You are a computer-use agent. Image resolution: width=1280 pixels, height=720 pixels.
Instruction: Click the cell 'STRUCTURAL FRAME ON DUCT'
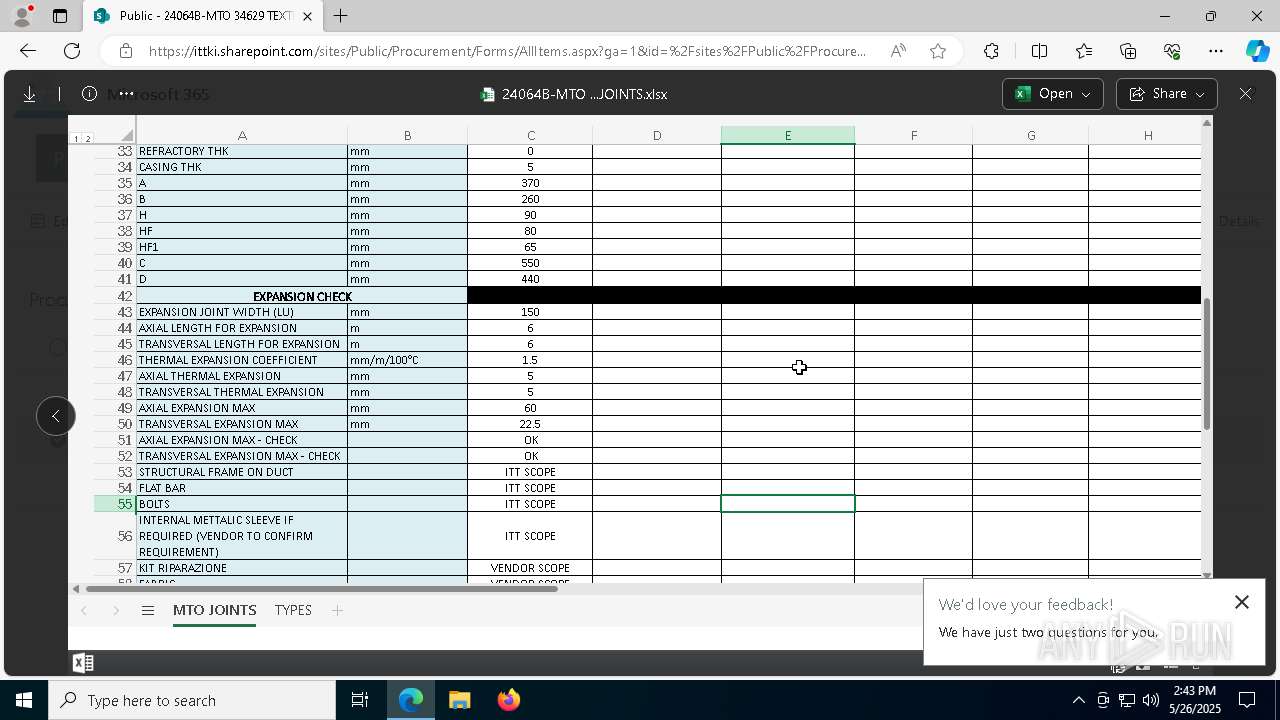pyautogui.click(x=242, y=472)
